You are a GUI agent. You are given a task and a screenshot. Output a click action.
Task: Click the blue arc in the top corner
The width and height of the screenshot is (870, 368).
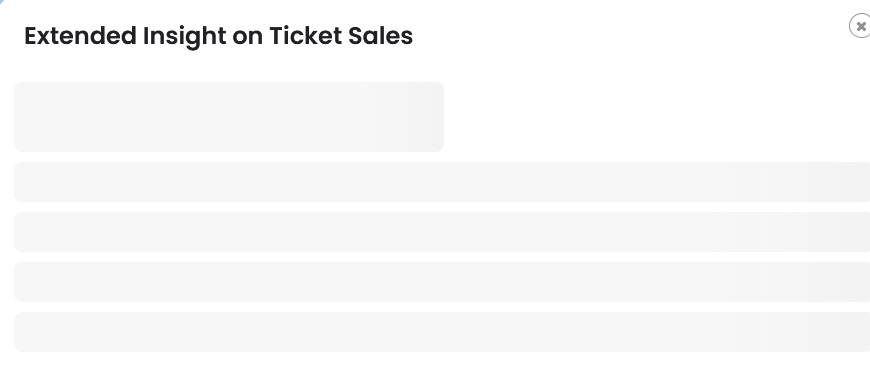[2, 2]
